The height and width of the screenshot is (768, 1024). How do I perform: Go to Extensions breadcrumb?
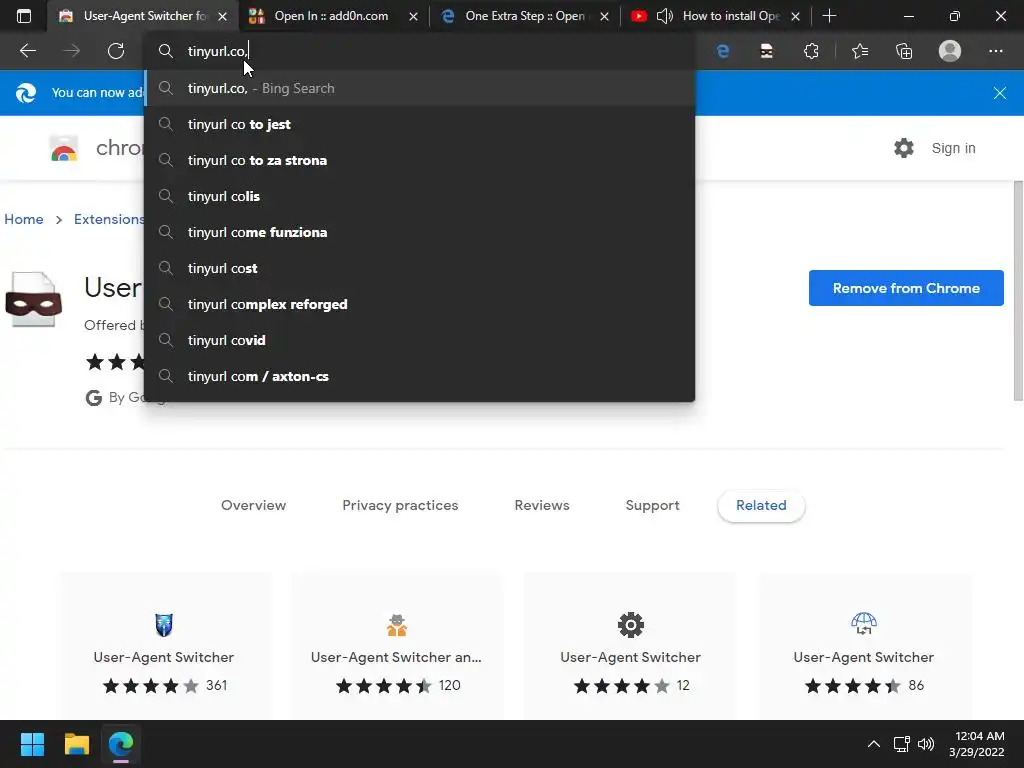(x=109, y=219)
